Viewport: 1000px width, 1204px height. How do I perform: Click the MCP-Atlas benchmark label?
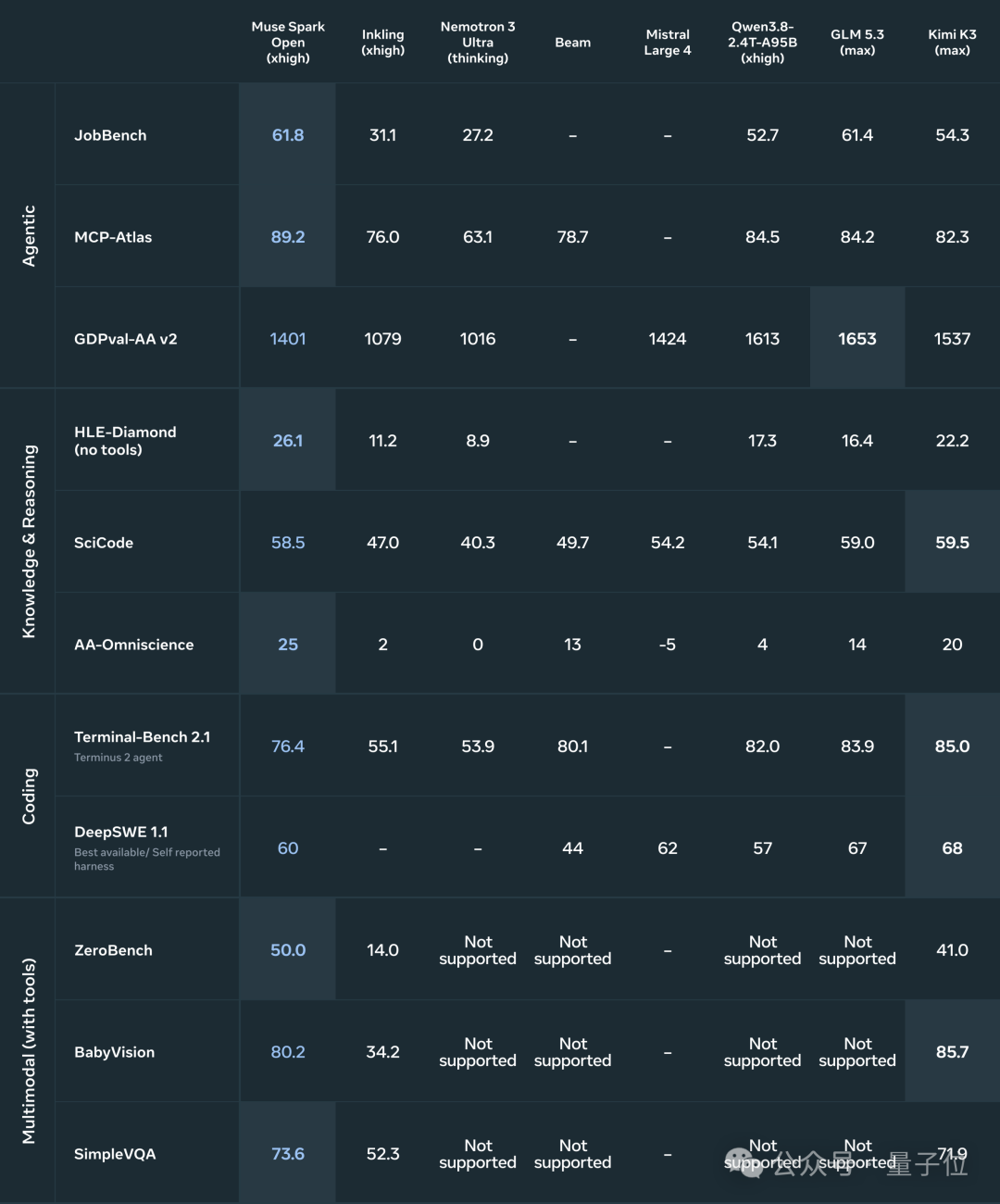tap(113, 237)
